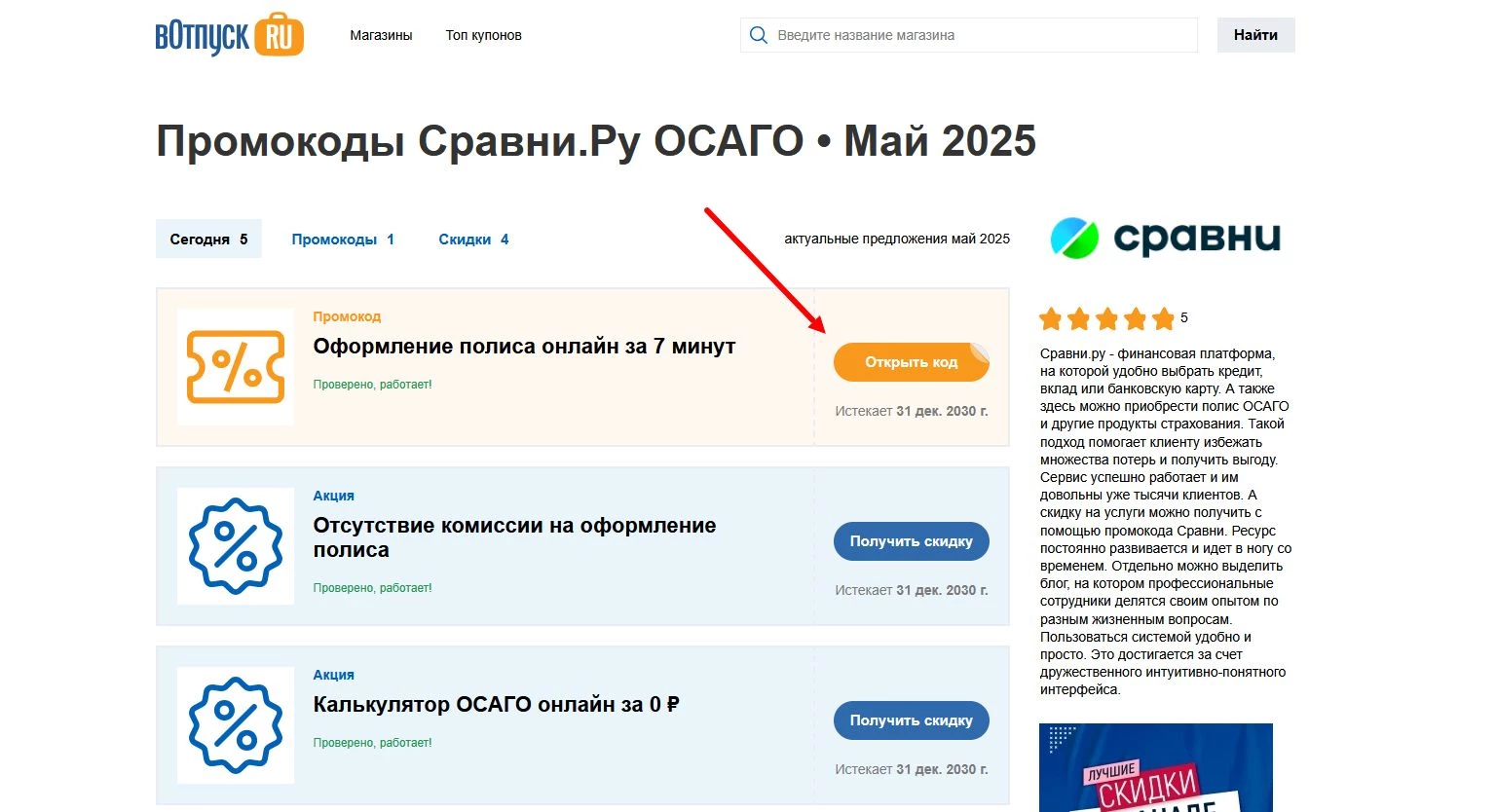
Task: Click the RU badge in the site logo
Action: pos(281,32)
